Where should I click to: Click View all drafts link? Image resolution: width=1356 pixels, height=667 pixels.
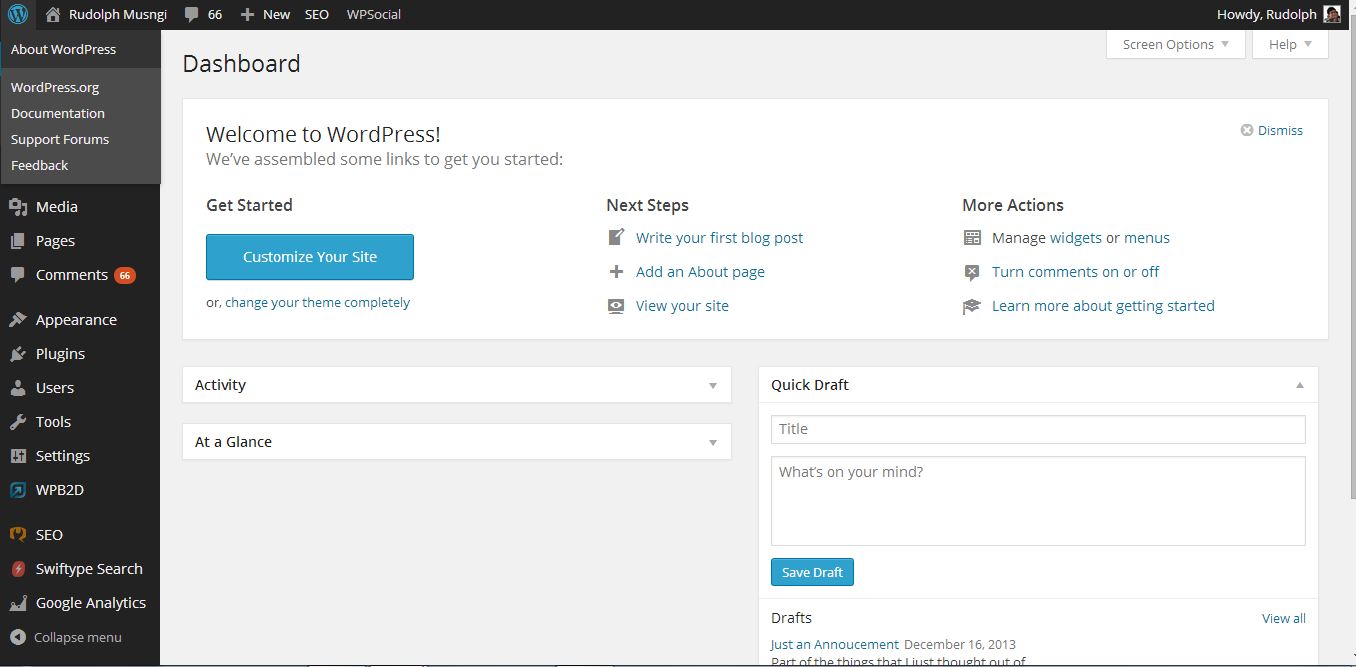1284,618
